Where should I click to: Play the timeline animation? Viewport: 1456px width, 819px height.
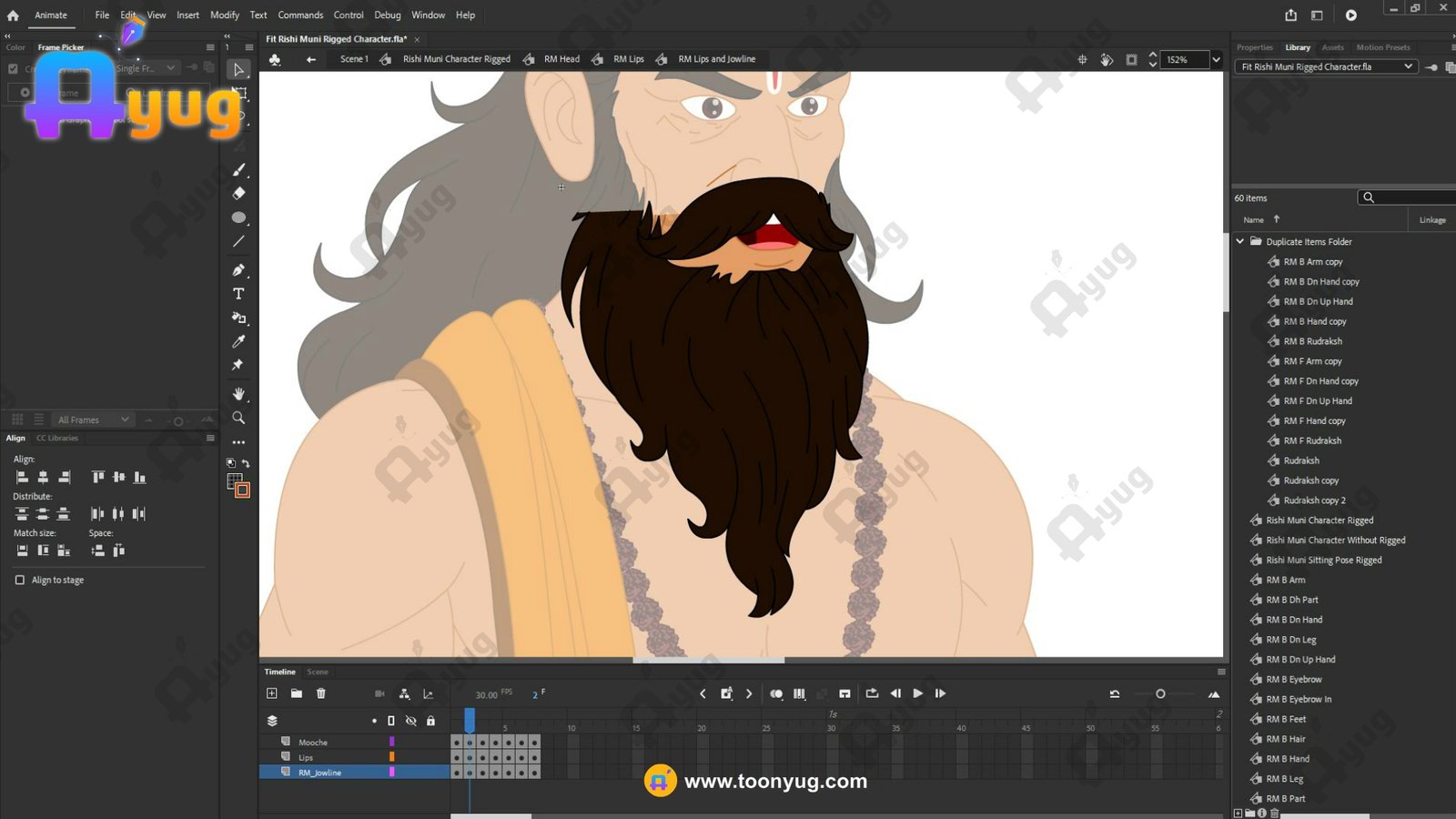click(917, 693)
